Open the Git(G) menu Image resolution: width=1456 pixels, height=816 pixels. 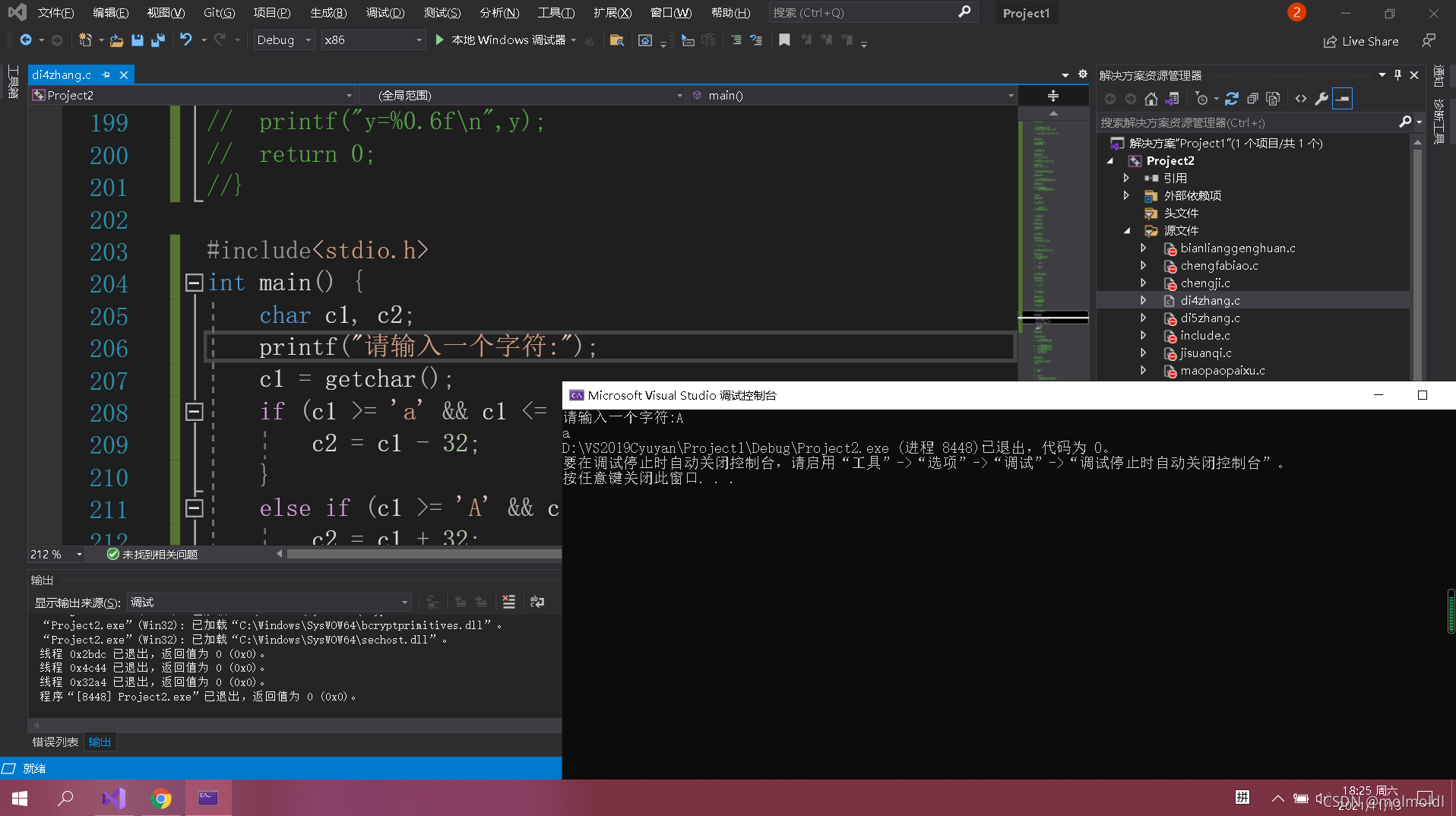[x=220, y=13]
